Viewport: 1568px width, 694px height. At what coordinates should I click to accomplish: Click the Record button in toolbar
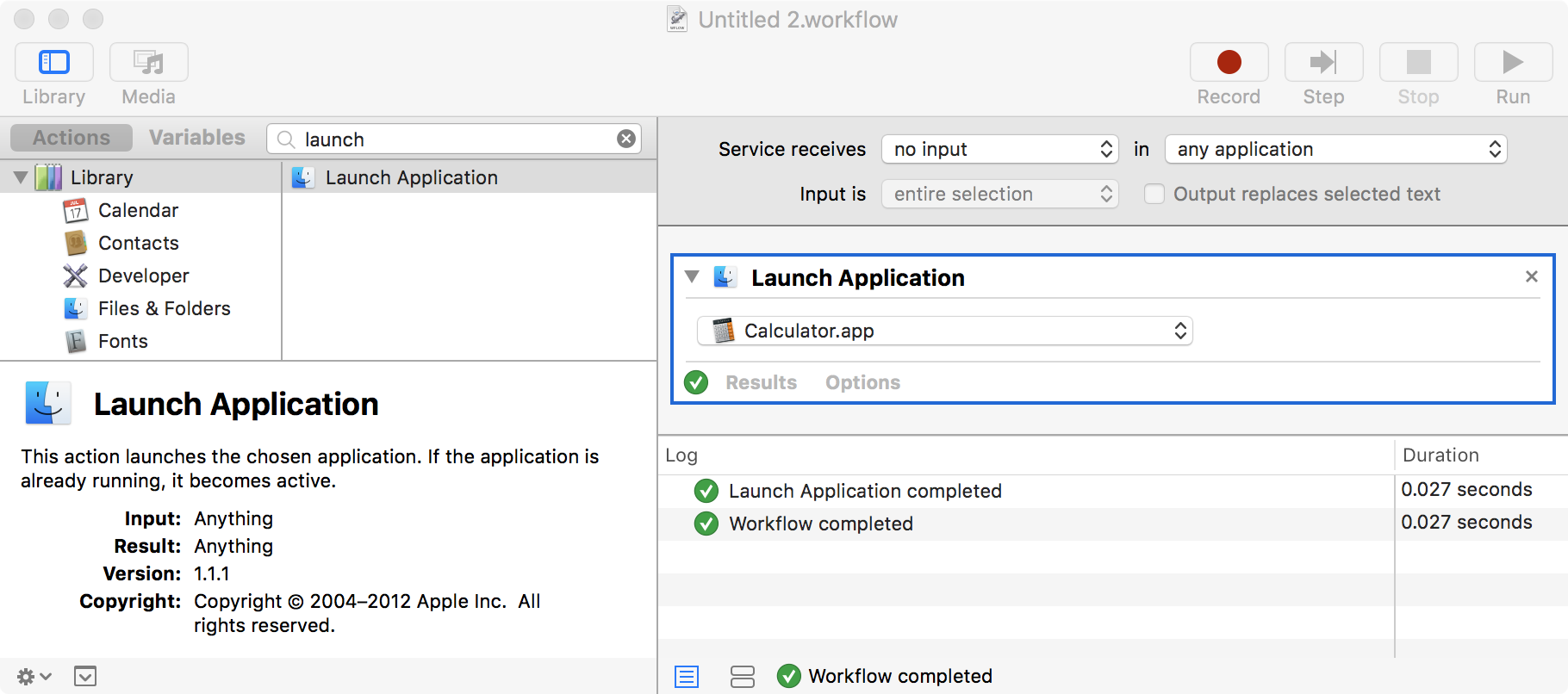click(1229, 63)
